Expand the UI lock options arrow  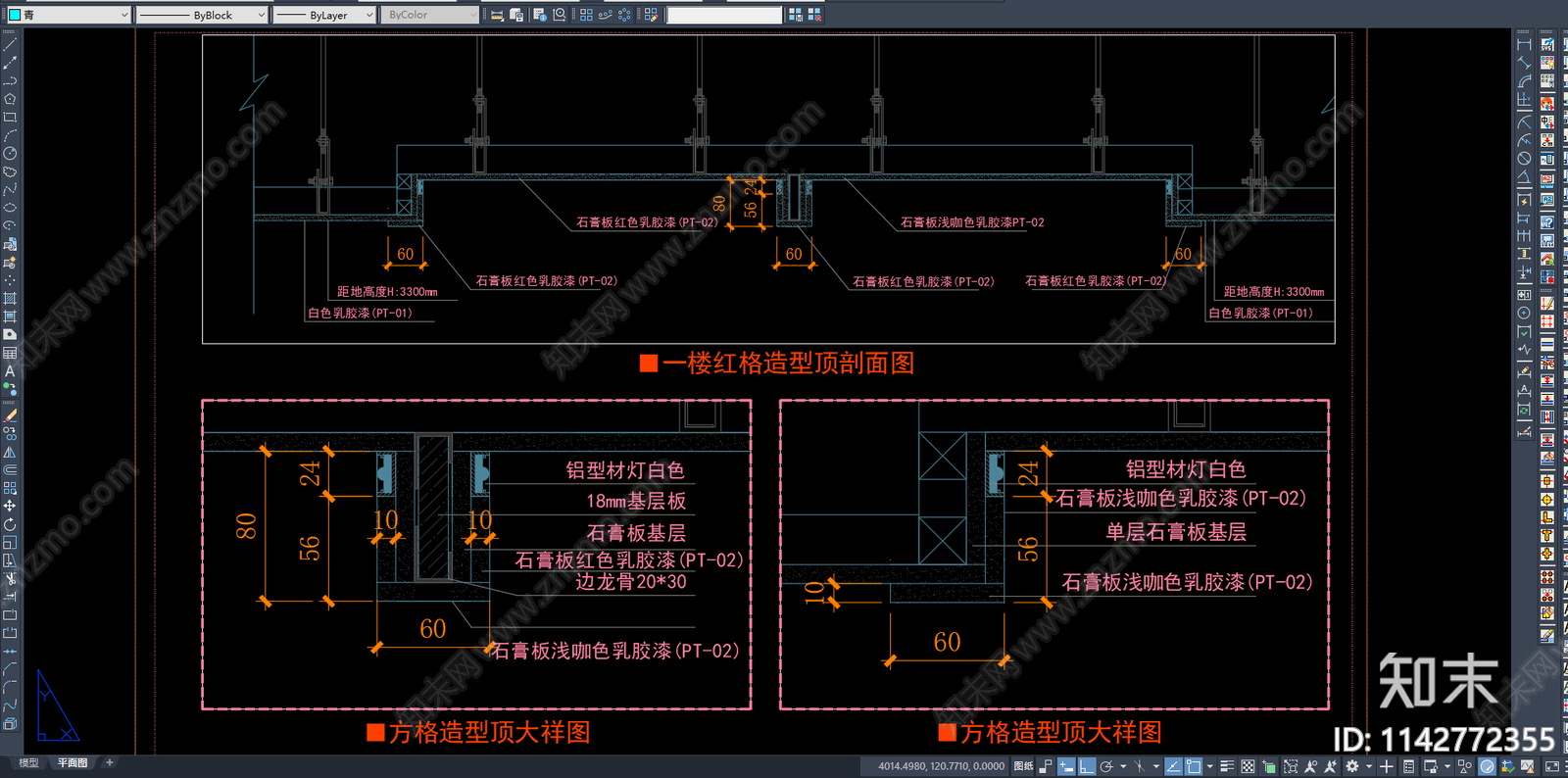[x=1446, y=766]
